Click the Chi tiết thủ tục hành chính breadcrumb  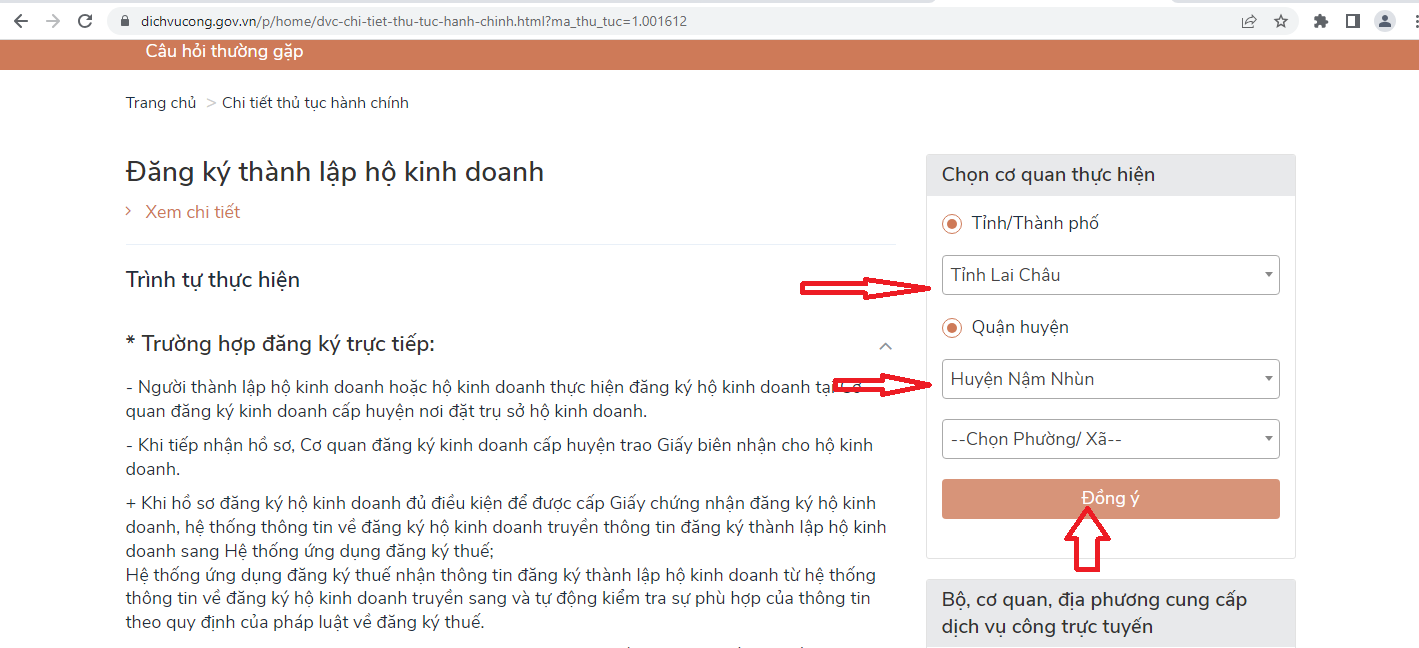point(315,102)
